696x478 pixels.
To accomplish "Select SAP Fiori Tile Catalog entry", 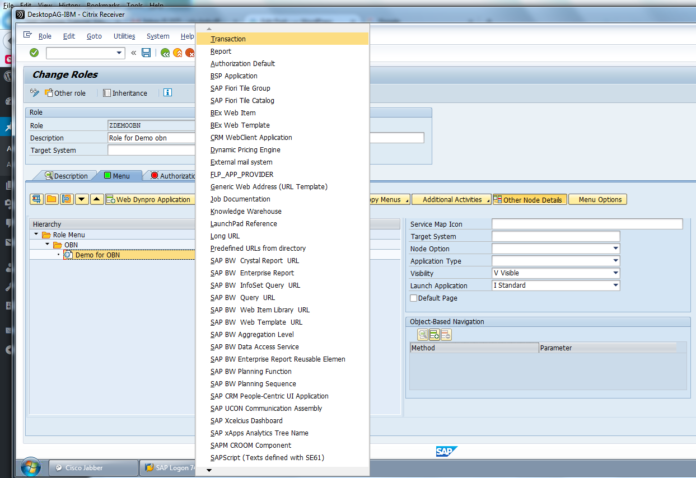I will [x=282, y=100].
